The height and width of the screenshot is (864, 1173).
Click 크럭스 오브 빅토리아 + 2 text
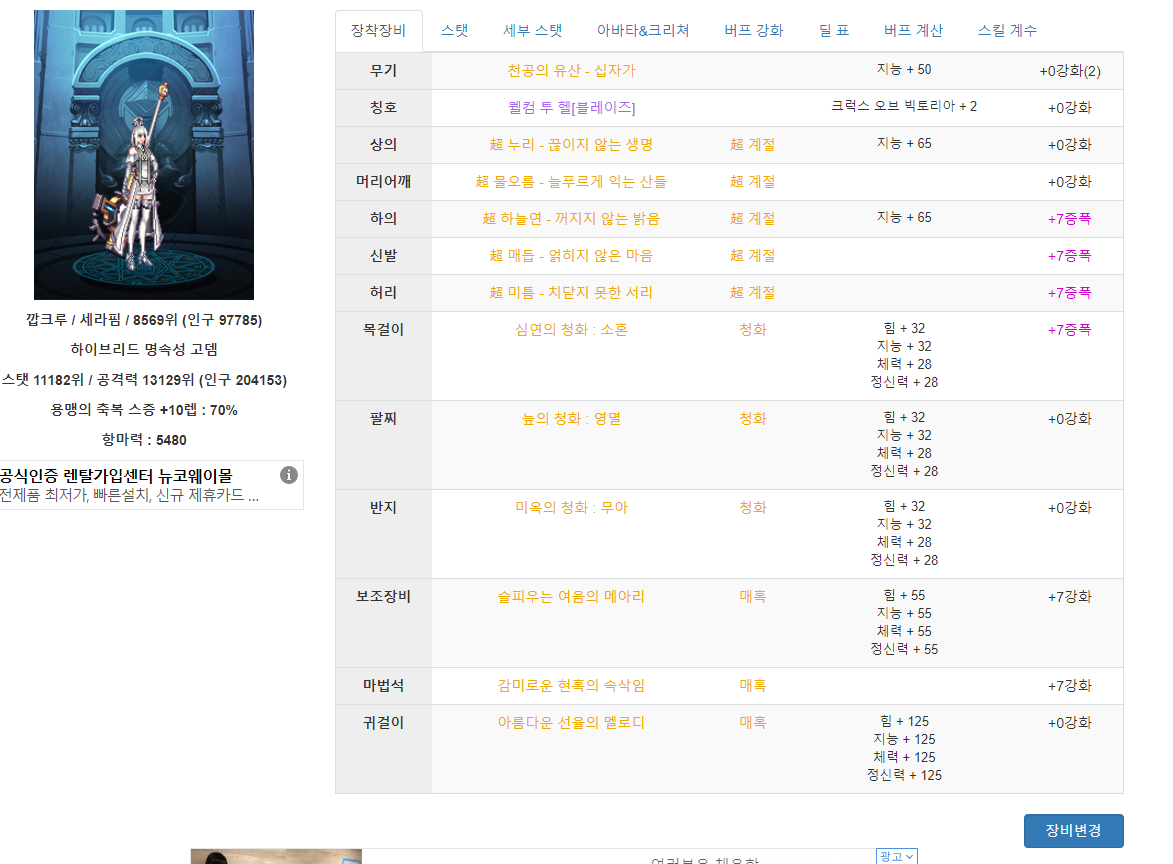coord(904,106)
